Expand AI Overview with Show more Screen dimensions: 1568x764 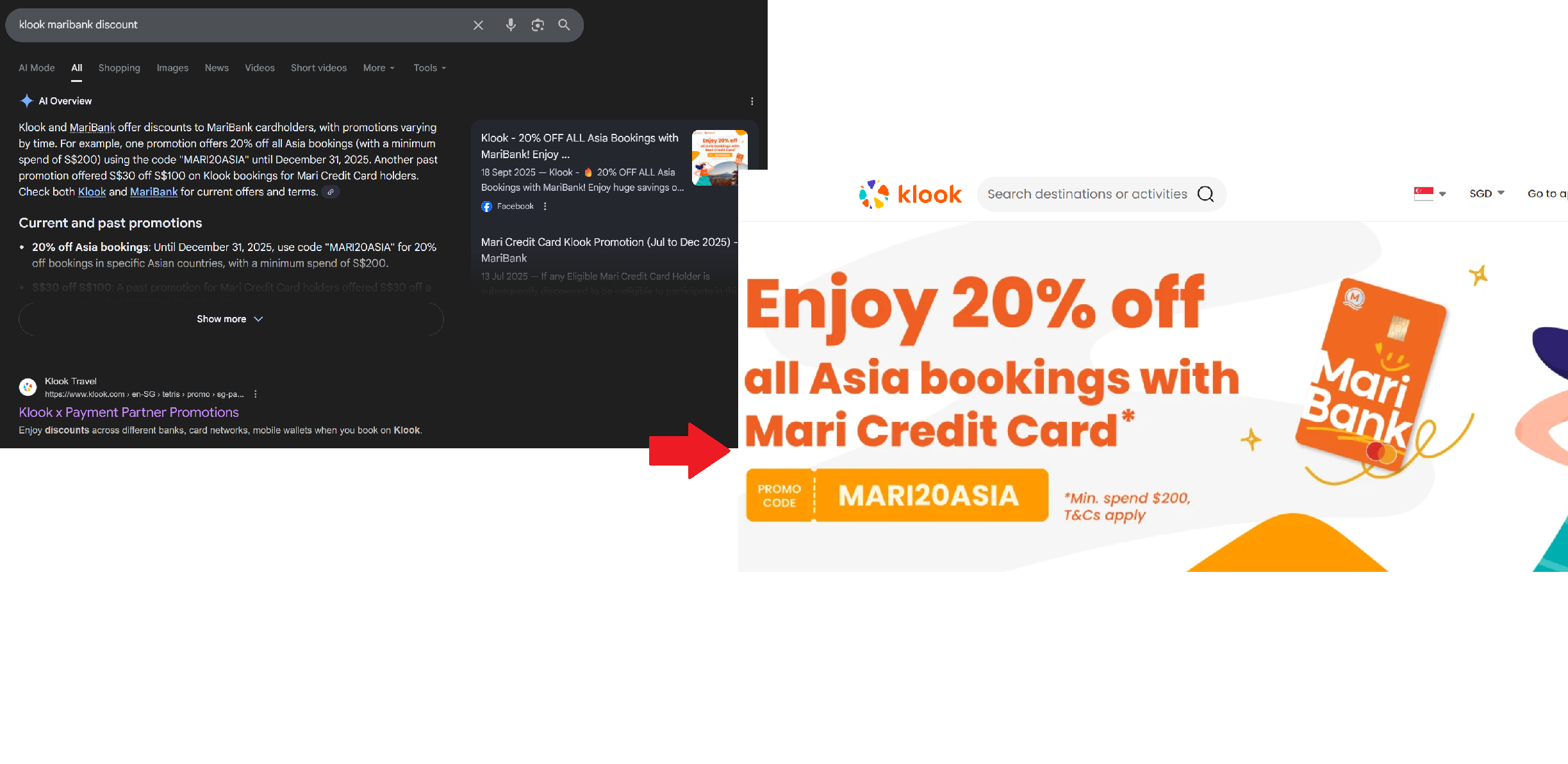pos(231,319)
